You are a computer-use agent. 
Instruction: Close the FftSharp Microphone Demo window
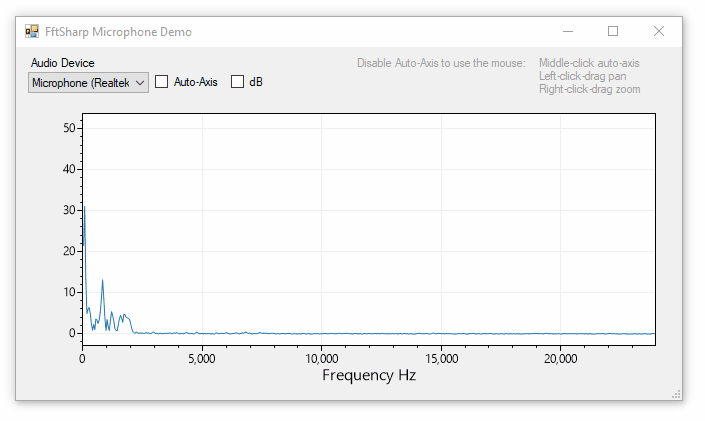click(659, 32)
